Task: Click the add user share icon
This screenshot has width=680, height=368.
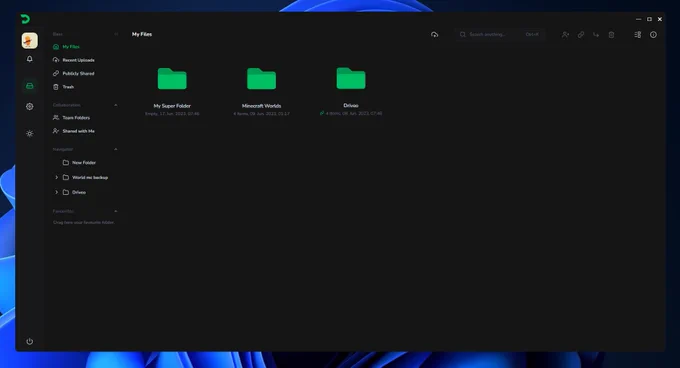Action: click(x=565, y=35)
